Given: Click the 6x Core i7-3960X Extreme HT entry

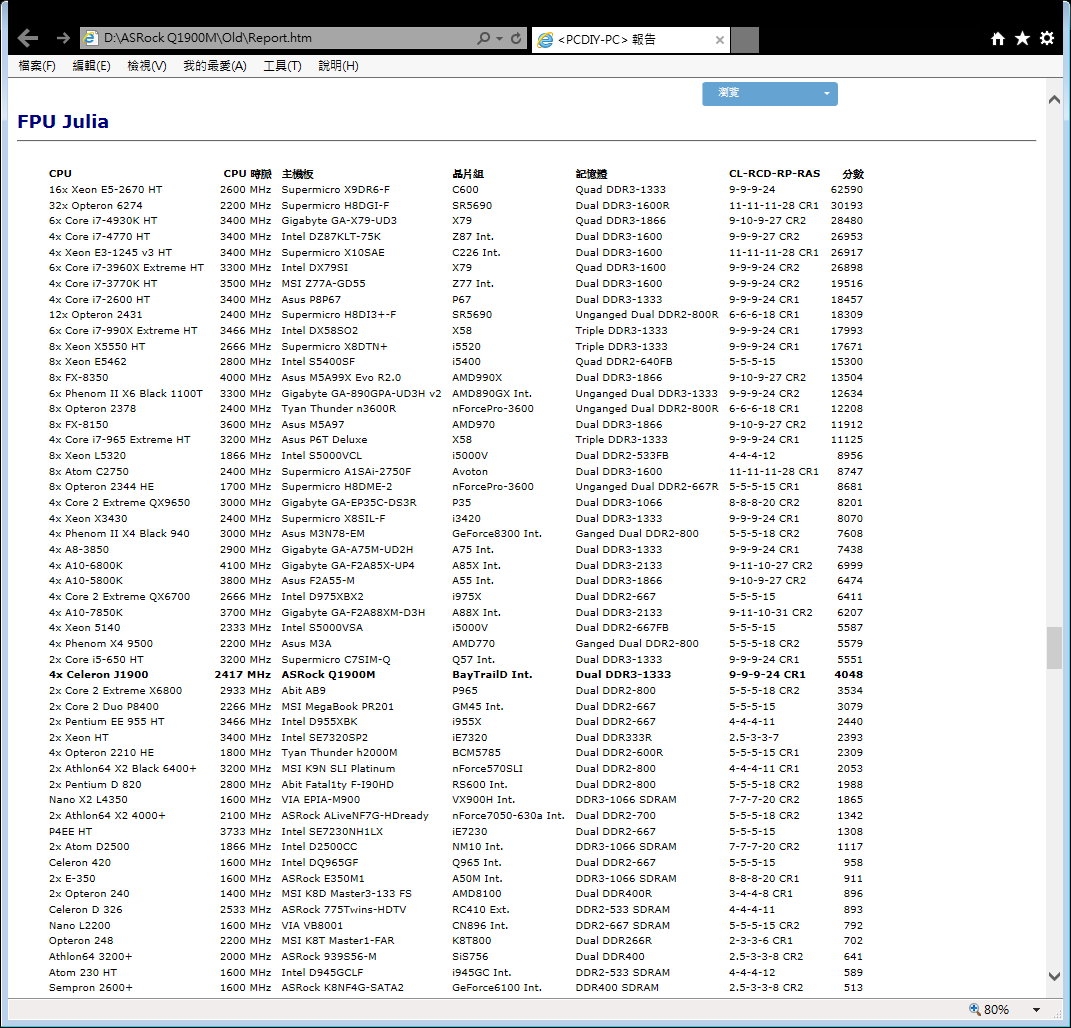Looking at the screenshot, I should (126, 267).
